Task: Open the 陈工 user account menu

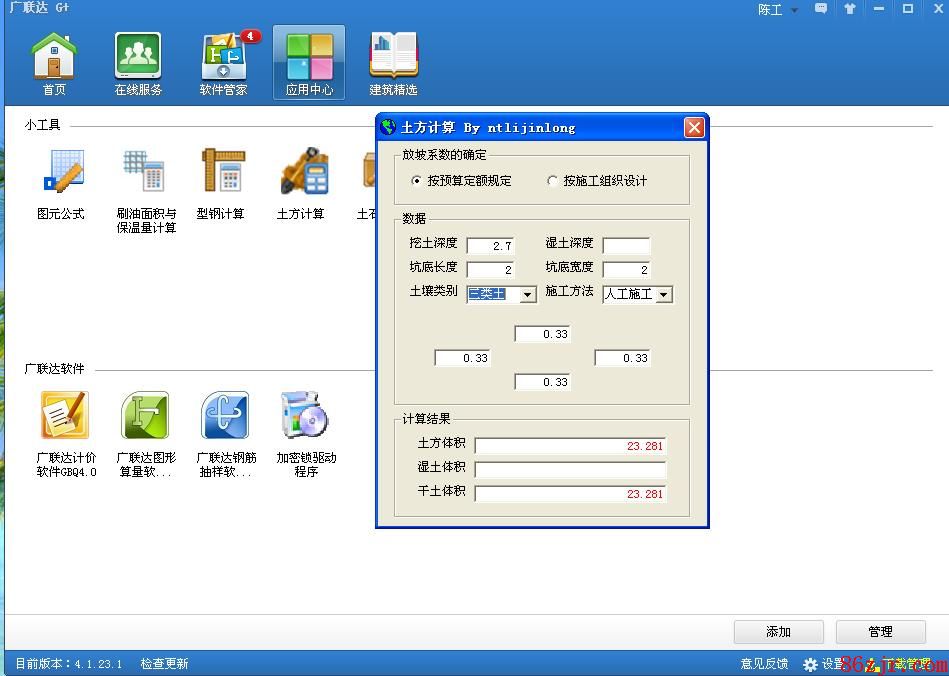Action: tap(777, 10)
